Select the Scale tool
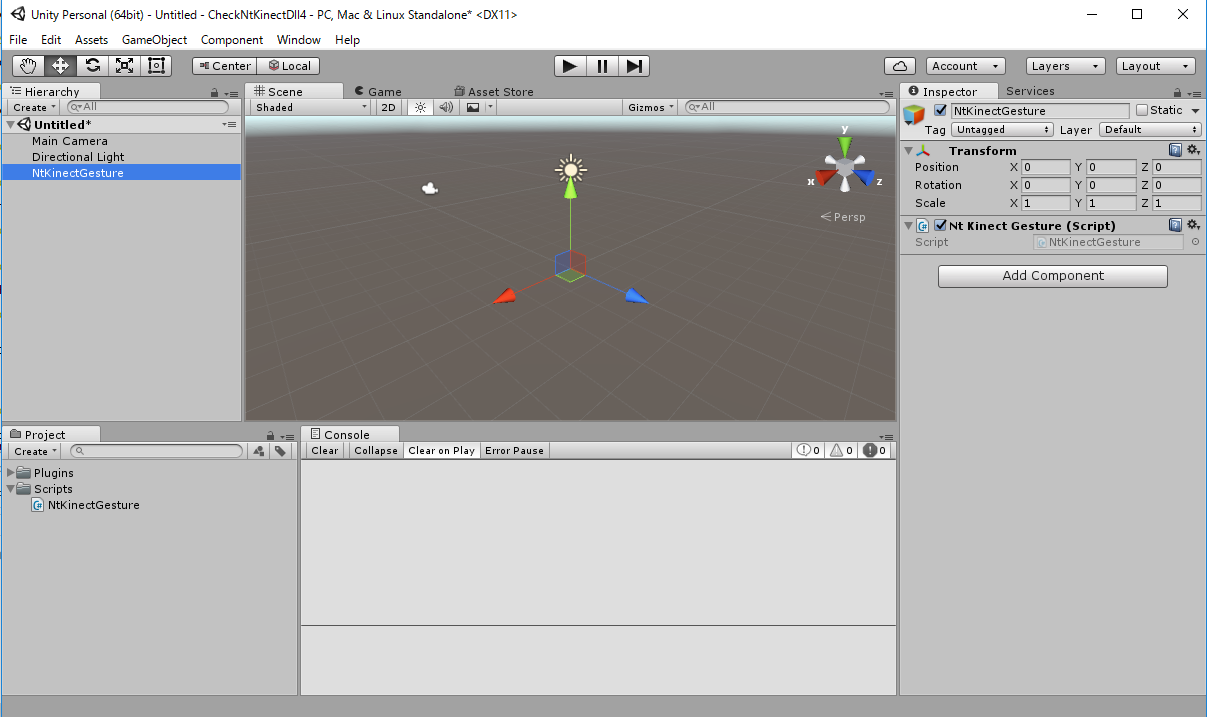The height and width of the screenshot is (717, 1207). click(x=124, y=66)
